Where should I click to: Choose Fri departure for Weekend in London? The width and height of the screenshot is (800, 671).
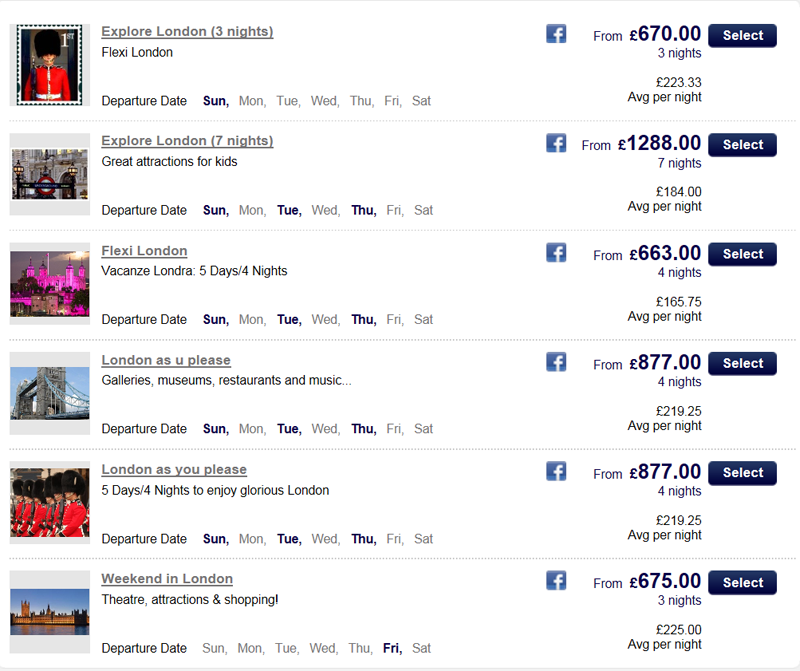pos(392,648)
